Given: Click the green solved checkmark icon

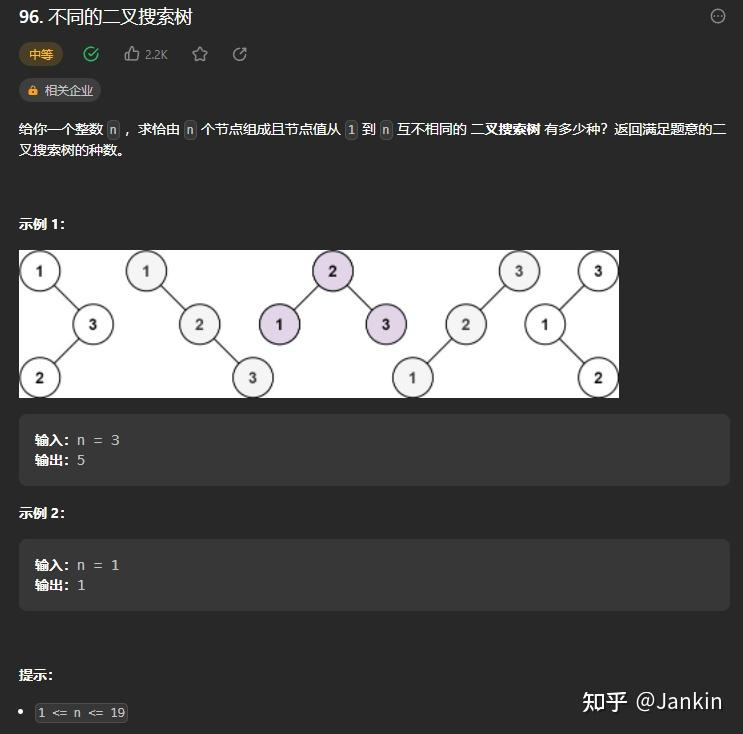Looking at the screenshot, I should click(x=91, y=54).
